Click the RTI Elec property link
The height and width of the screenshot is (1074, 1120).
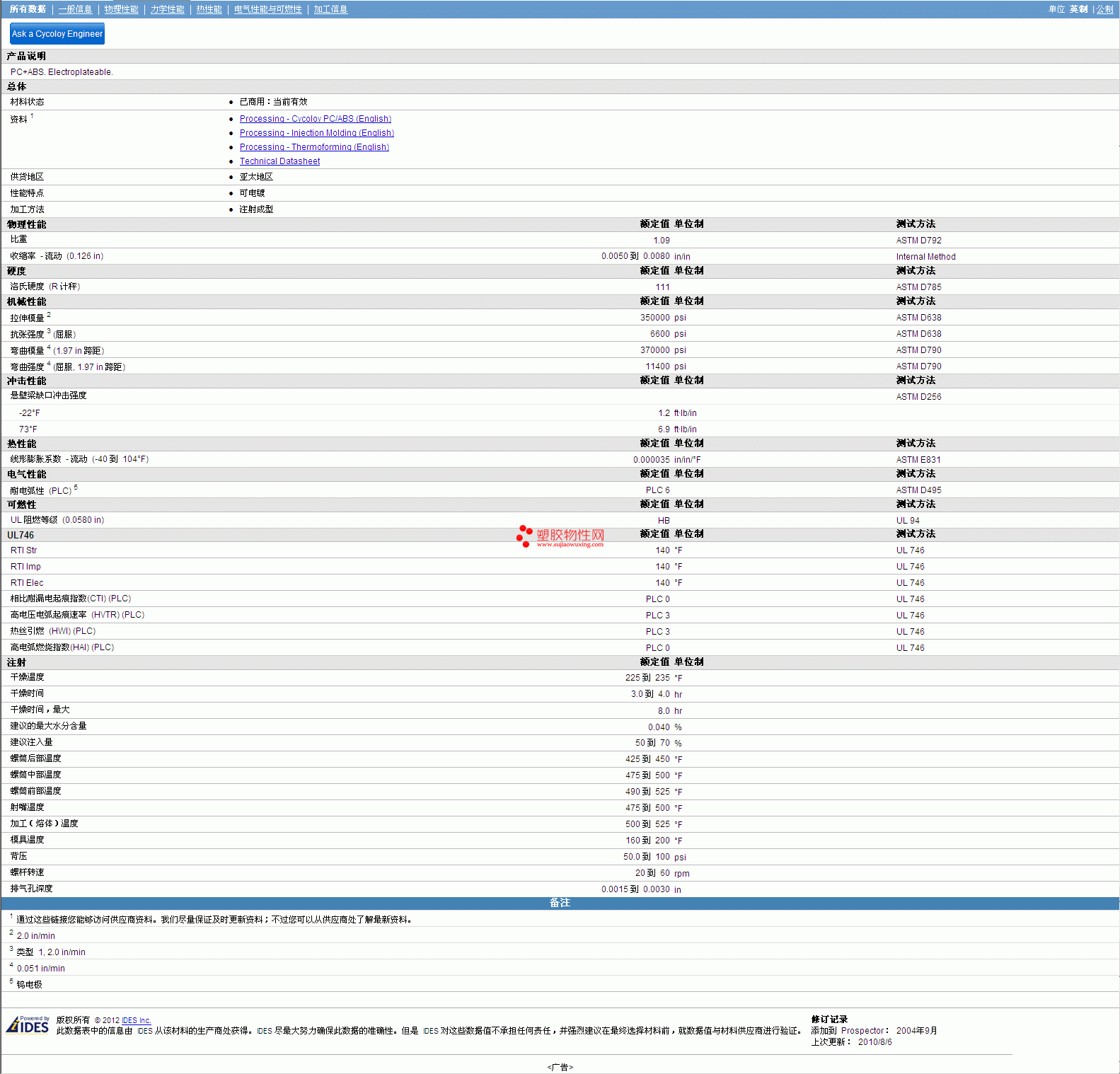tap(27, 583)
